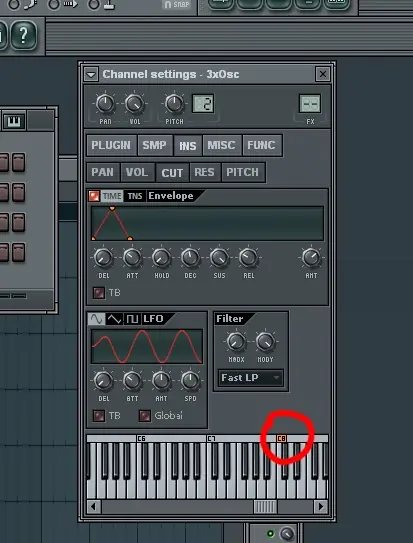Click the highlighted C8 root note marker
This screenshot has width=413, height=543.
coord(281,439)
